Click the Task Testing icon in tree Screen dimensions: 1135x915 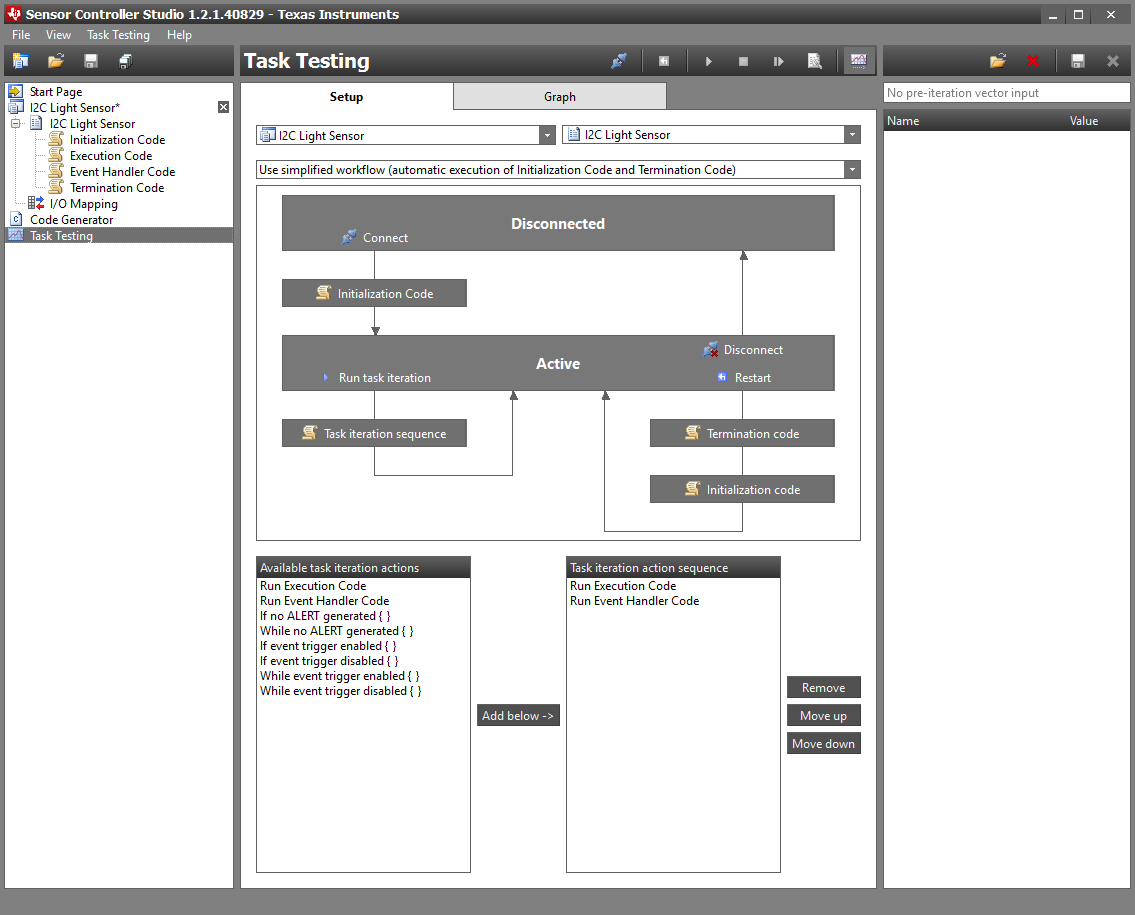(x=16, y=235)
